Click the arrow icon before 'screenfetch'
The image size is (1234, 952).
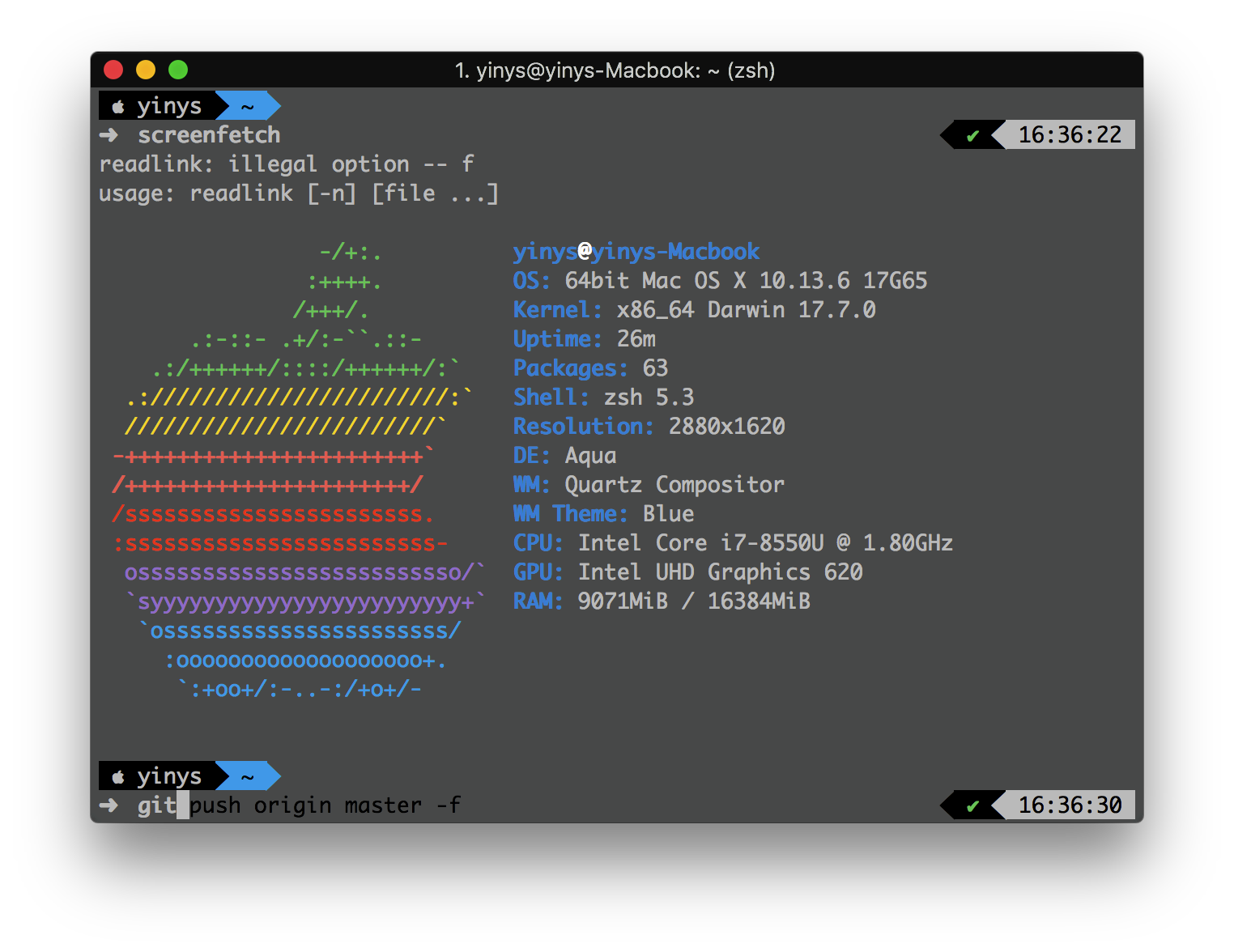(109, 135)
